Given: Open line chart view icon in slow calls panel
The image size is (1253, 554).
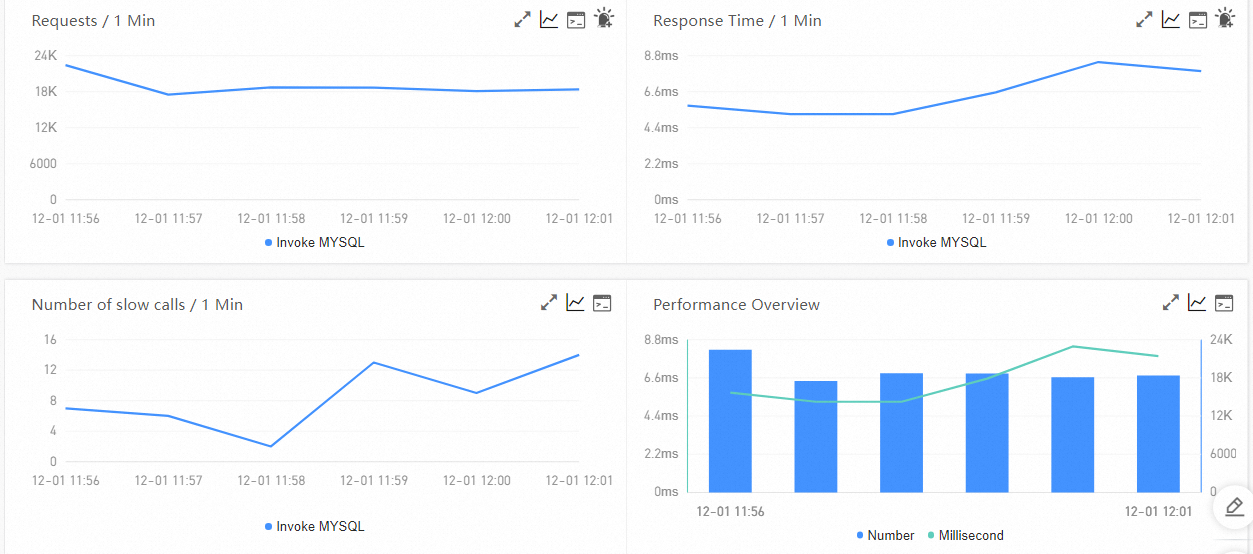Looking at the screenshot, I should [575, 302].
